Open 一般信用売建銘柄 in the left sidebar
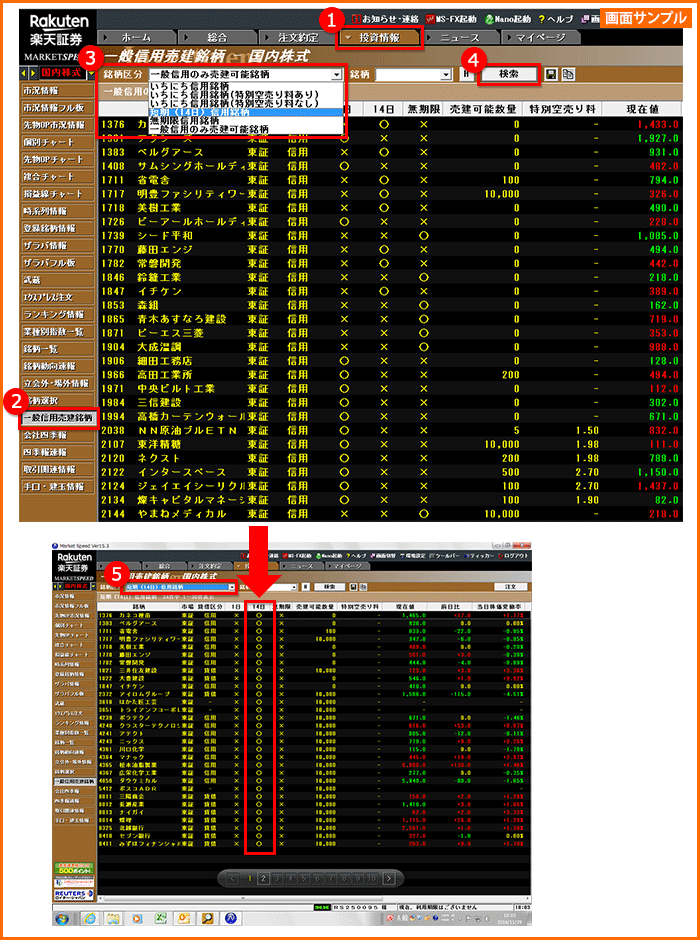This screenshot has height=940, width=700. (x=58, y=418)
